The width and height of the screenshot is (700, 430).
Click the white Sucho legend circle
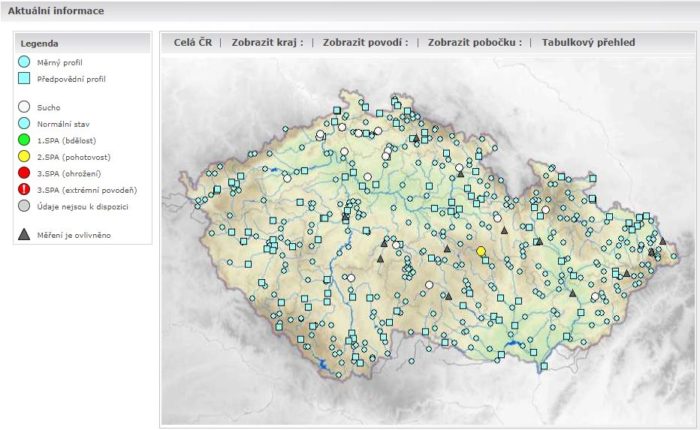[24, 107]
